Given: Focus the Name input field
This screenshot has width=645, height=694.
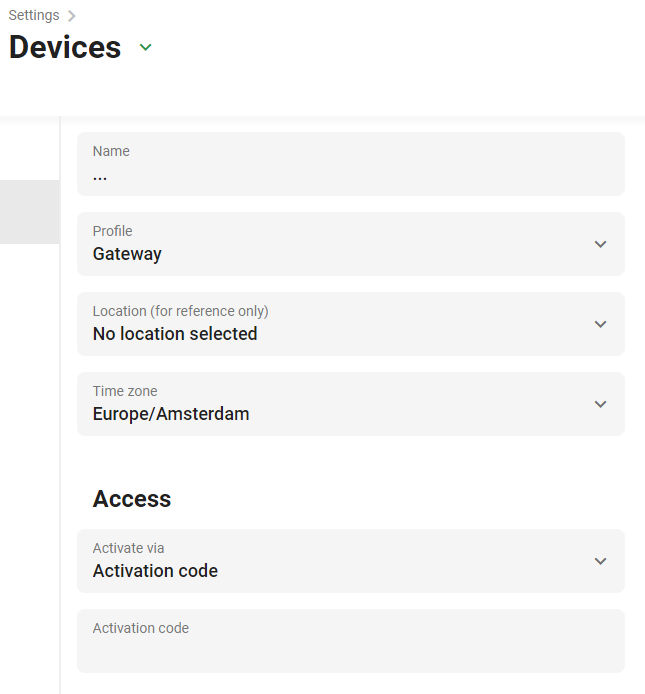Looking at the screenshot, I should tap(351, 164).
